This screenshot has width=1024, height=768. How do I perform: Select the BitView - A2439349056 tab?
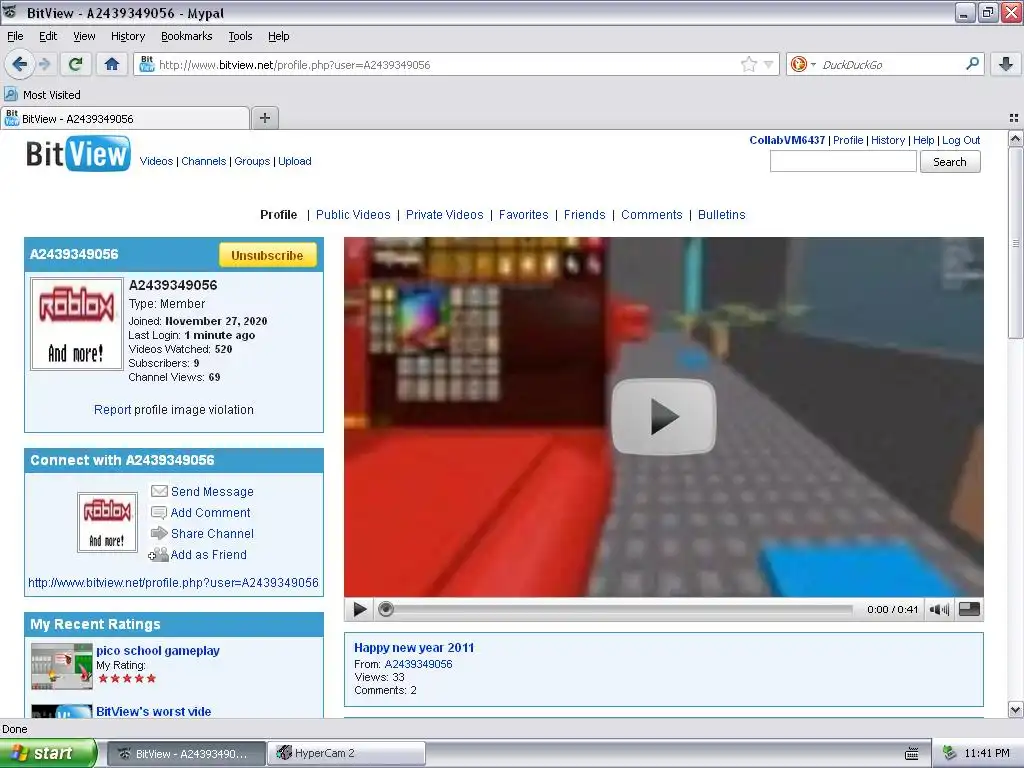tap(125, 118)
